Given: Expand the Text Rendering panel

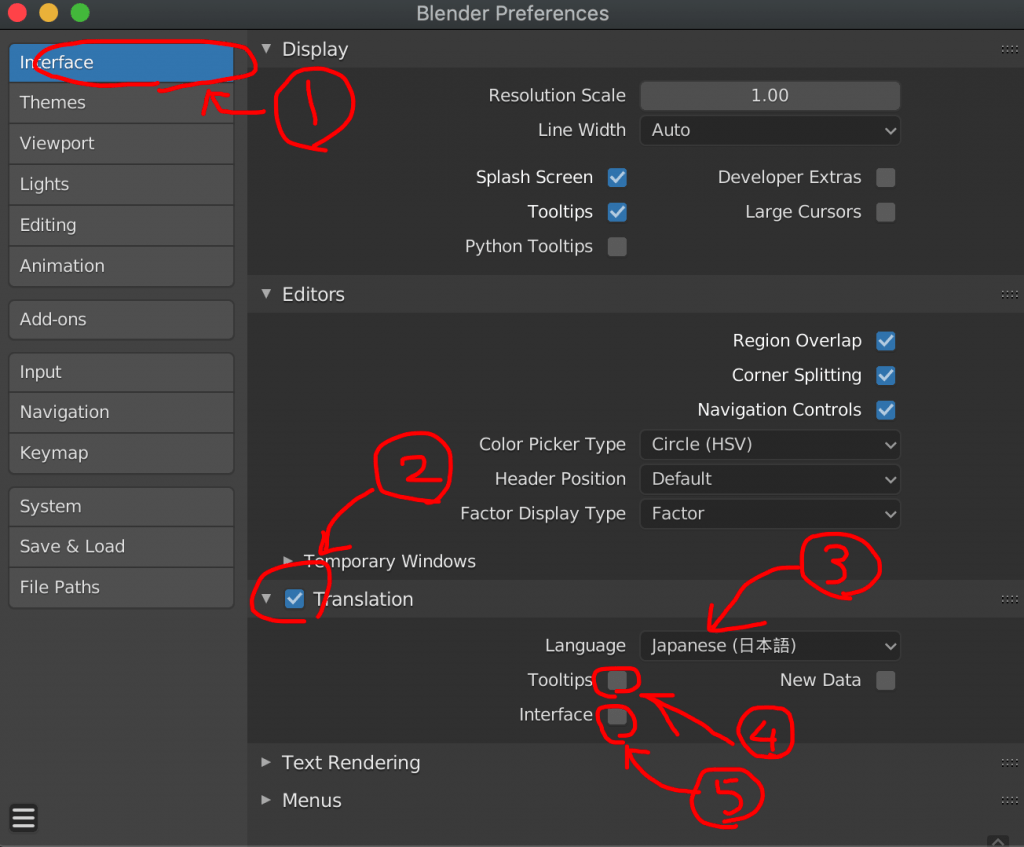Looking at the screenshot, I should click(266, 762).
